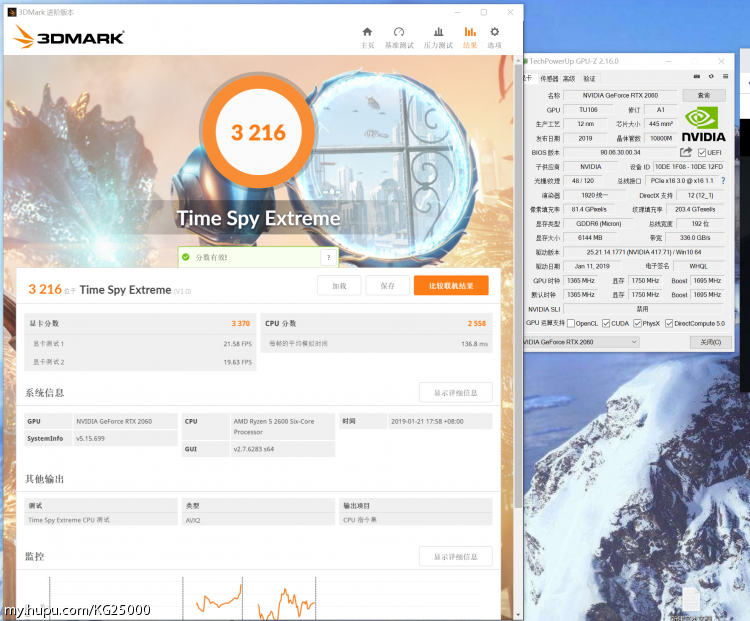
Task: Click the 81.4 GPixel/s pixel fillrate field
Action: pos(589,209)
